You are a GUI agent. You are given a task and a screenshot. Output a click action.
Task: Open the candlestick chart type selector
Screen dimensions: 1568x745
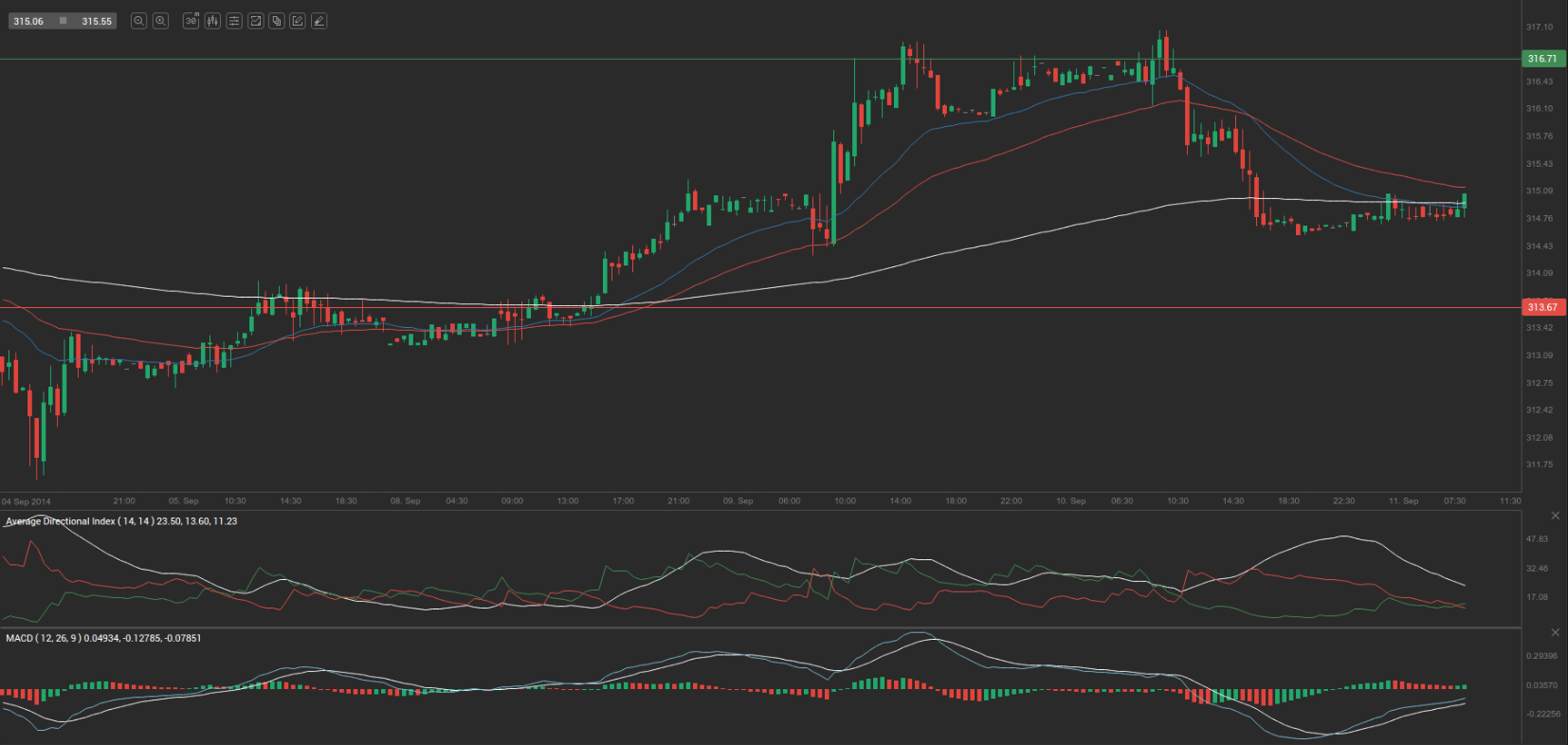pyautogui.click(x=212, y=21)
